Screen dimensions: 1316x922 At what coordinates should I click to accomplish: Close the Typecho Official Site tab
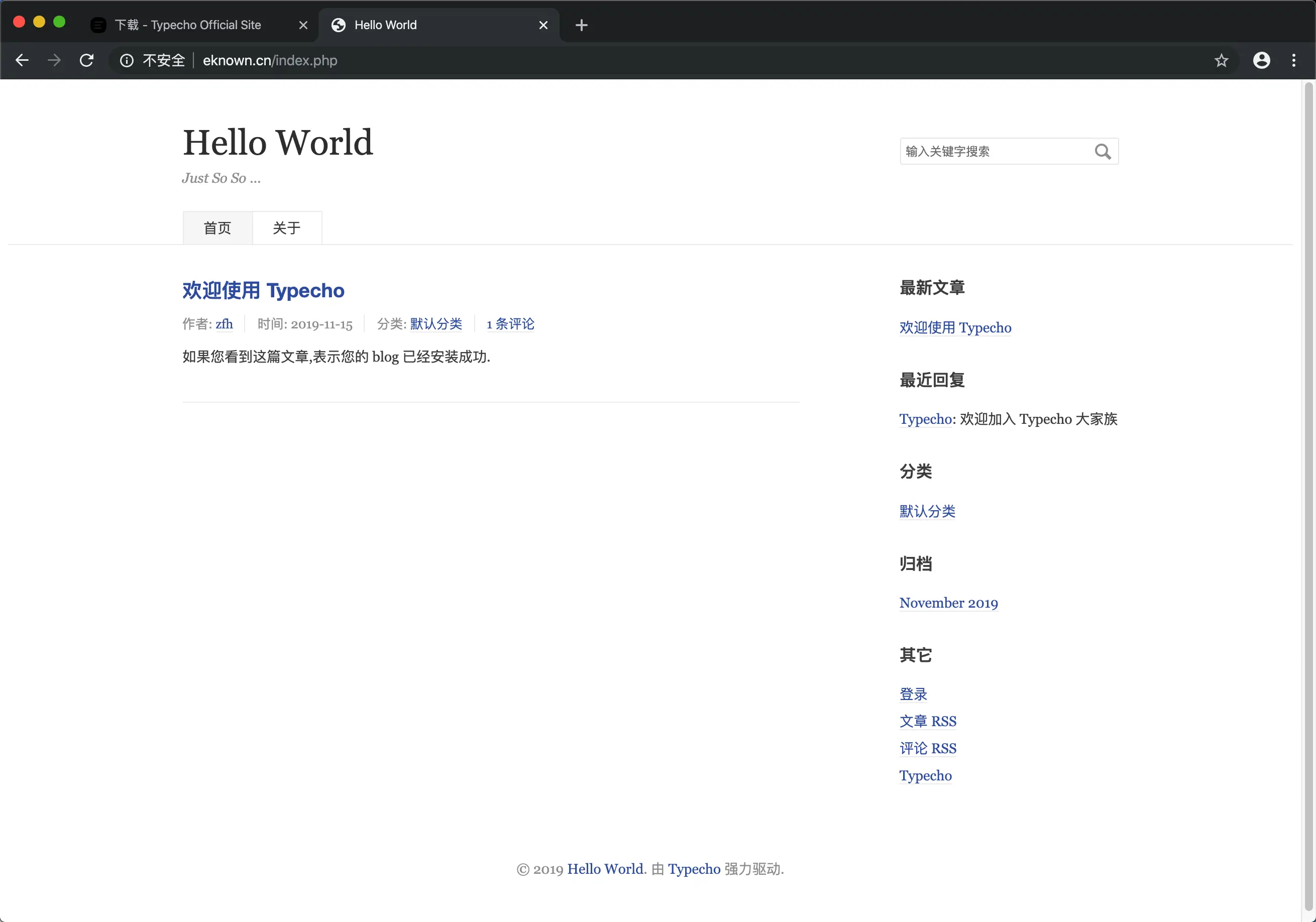[303, 25]
